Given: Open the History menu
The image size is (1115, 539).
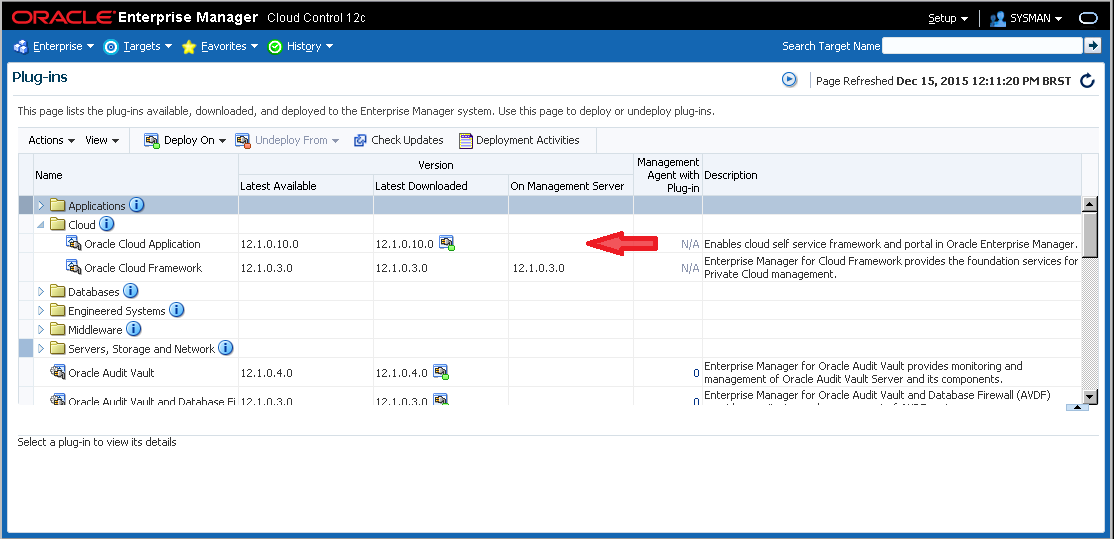Looking at the screenshot, I should pyautogui.click(x=301, y=46).
